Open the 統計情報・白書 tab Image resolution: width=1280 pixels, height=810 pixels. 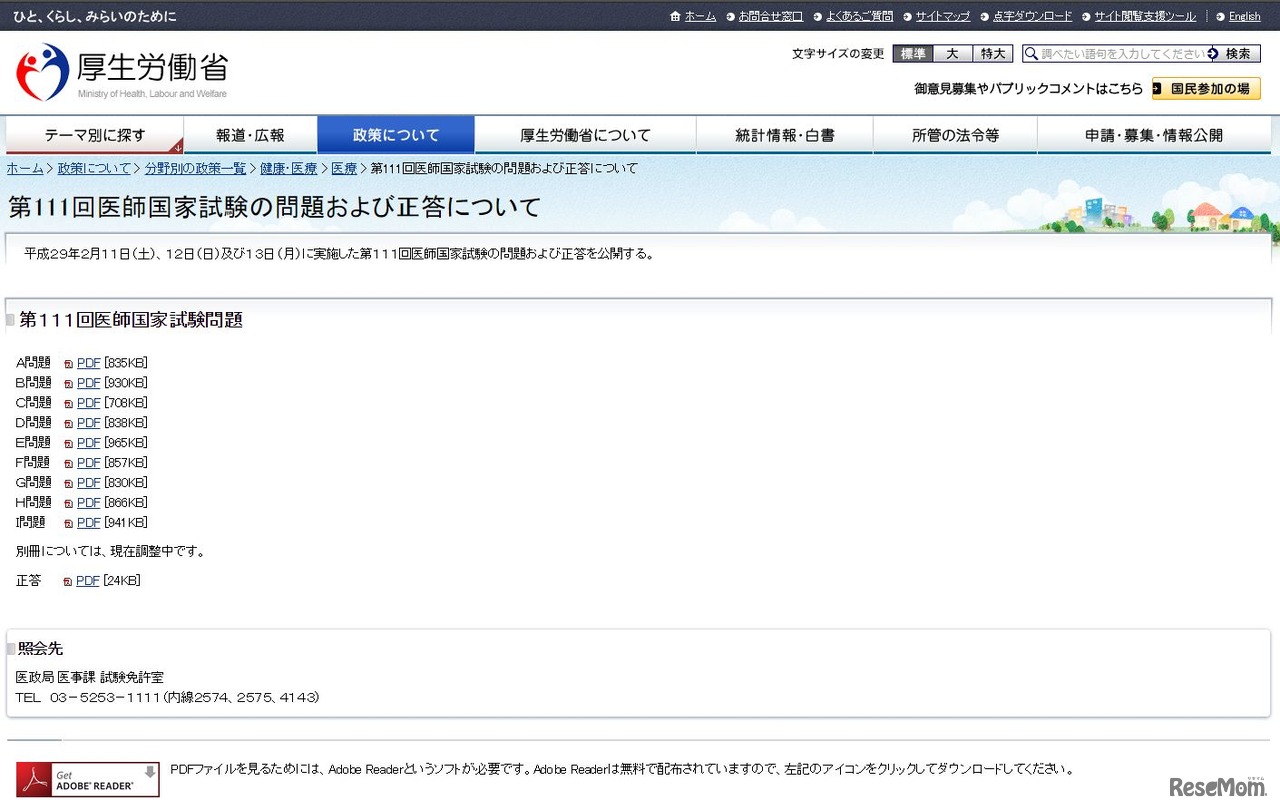coord(785,134)
